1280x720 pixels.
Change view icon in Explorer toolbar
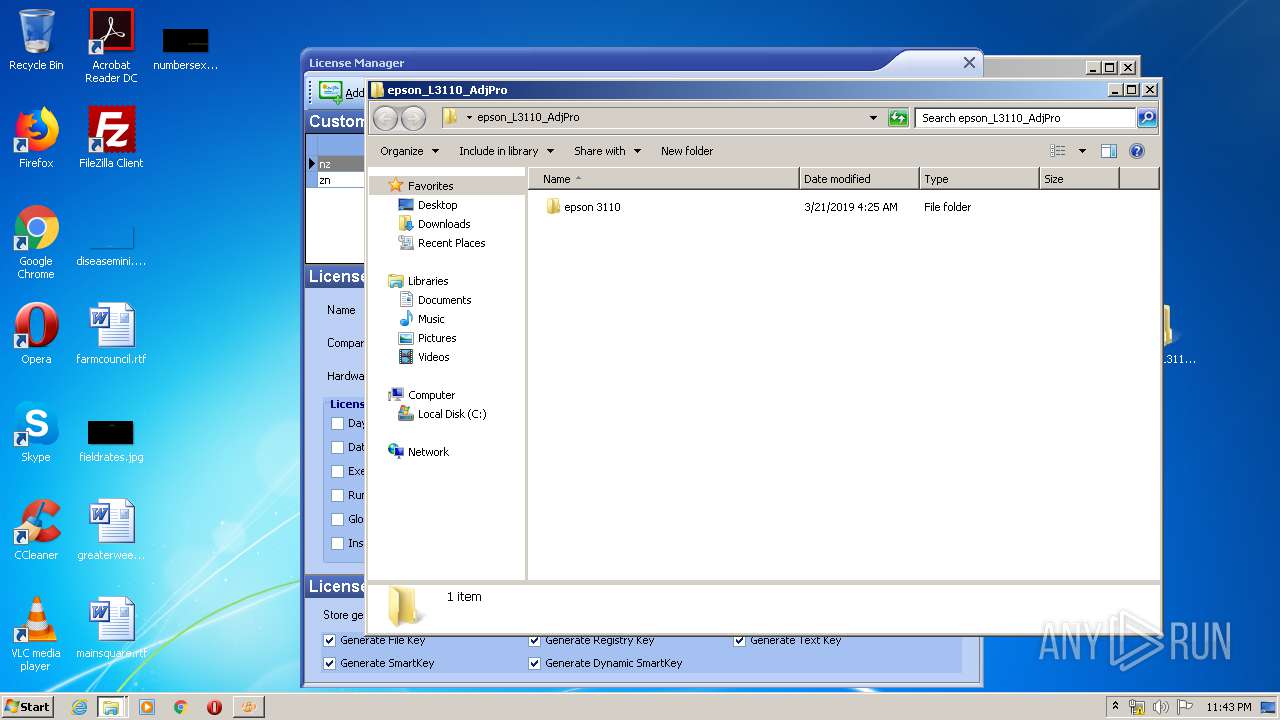click(1058, 151)
